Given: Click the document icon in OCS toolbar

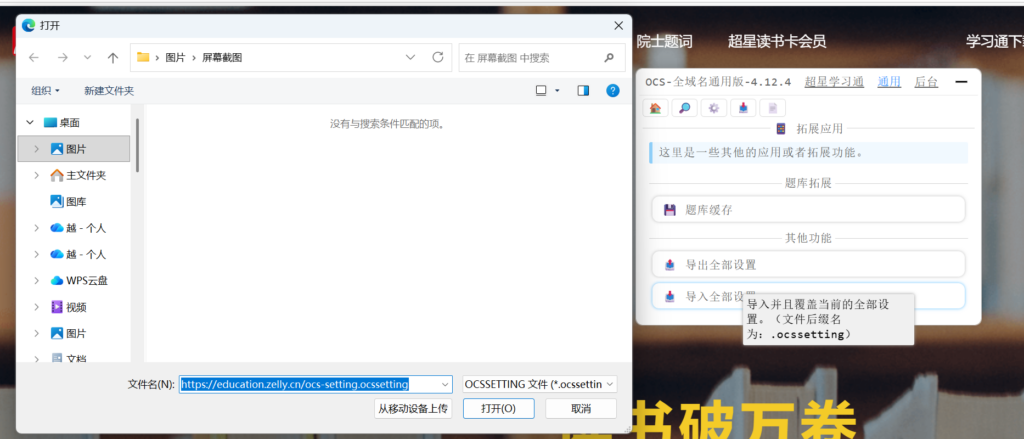Looking at the screenshot, I should [x=772, y=108].
